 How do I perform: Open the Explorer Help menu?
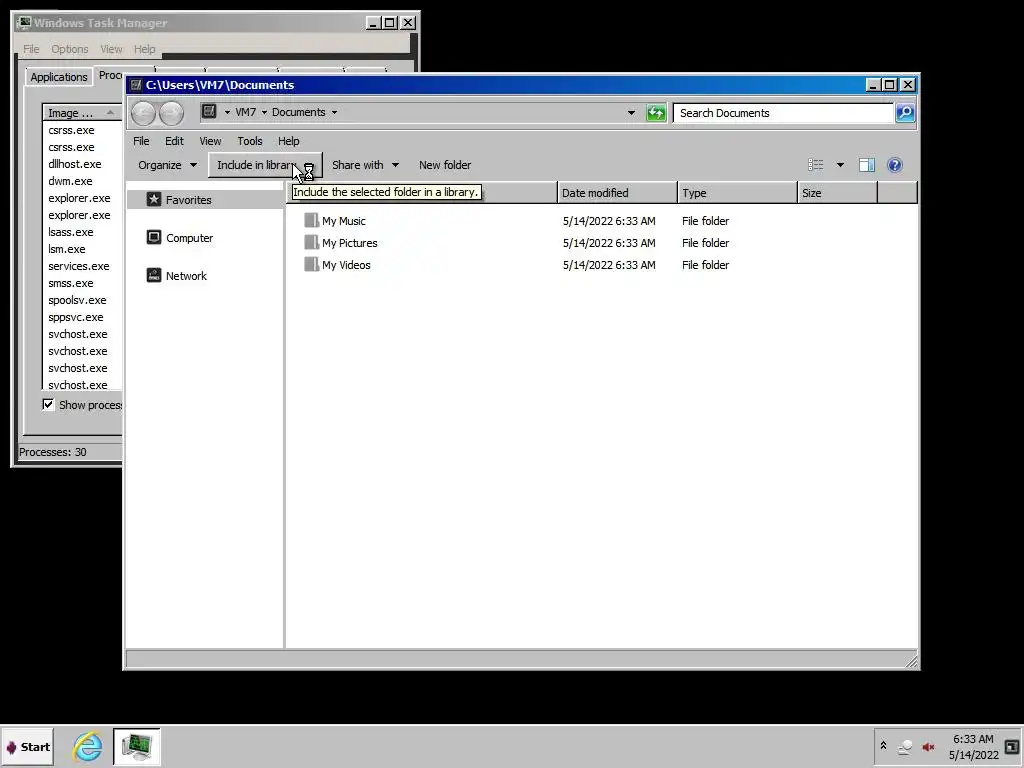pos(289,141)
